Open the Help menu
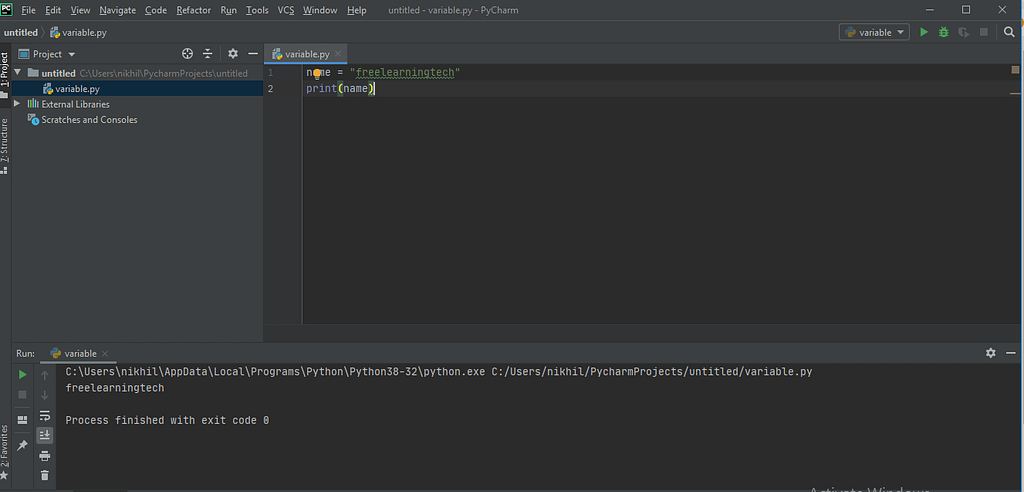 coord(357,10)
